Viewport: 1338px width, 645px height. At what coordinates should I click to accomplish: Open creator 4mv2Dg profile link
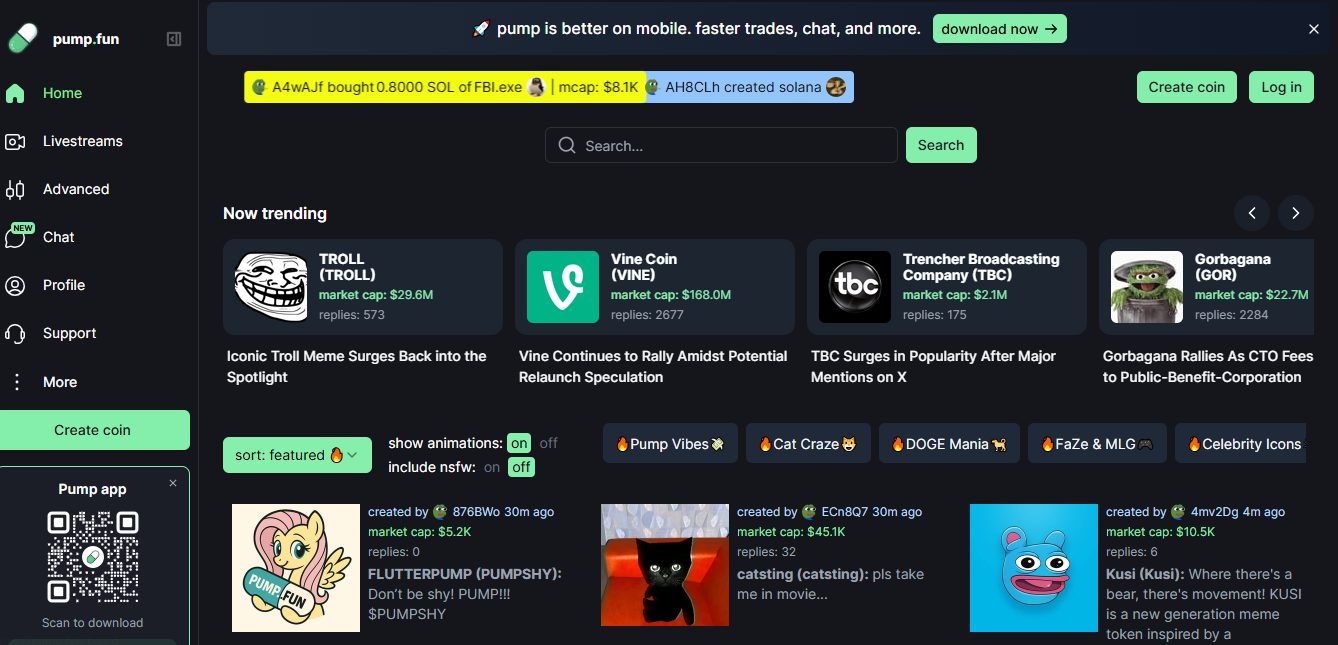point(1214,512)
